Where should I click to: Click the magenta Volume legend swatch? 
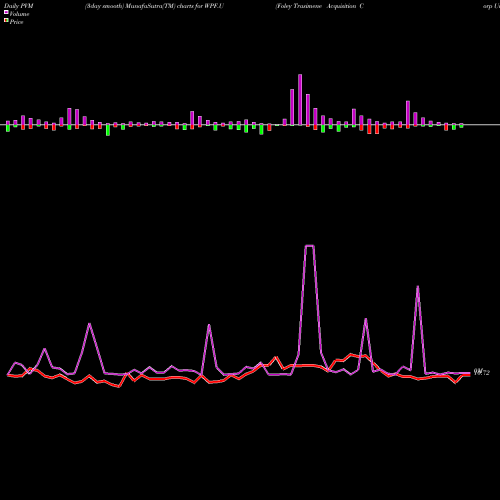6,12
